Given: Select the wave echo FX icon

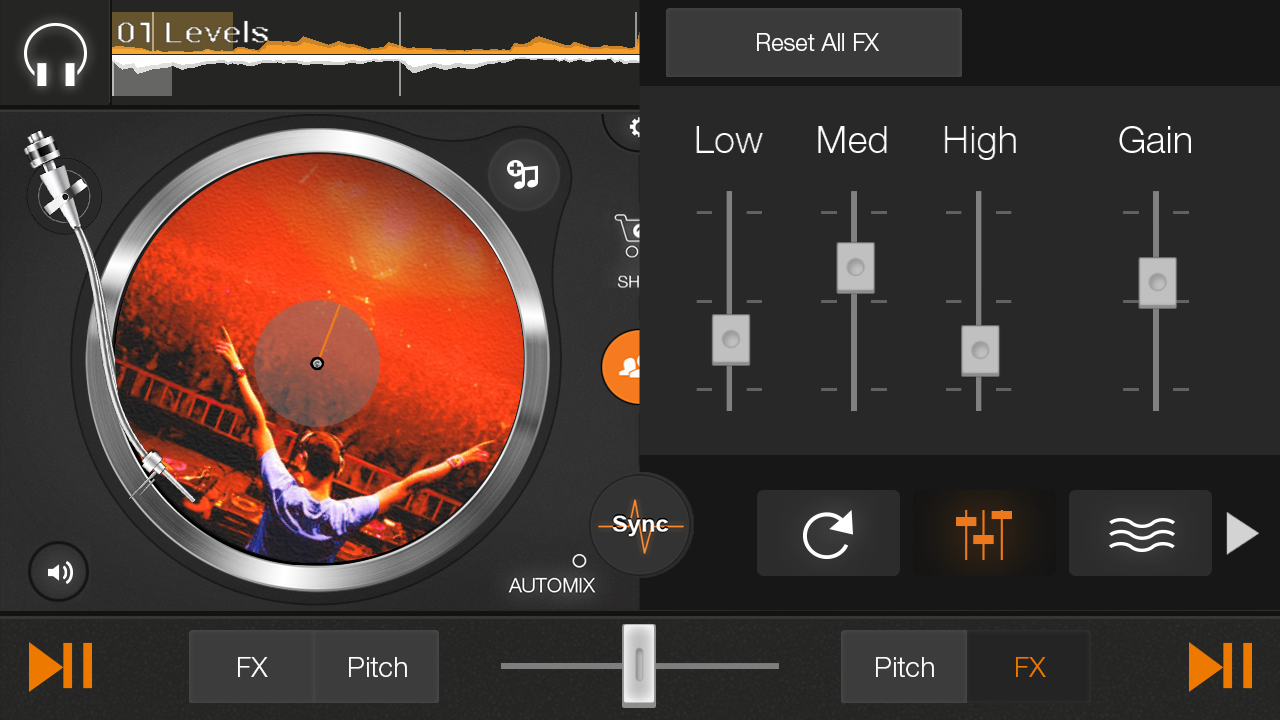Looking at the screenshot, I should [x=1140, y=533].
